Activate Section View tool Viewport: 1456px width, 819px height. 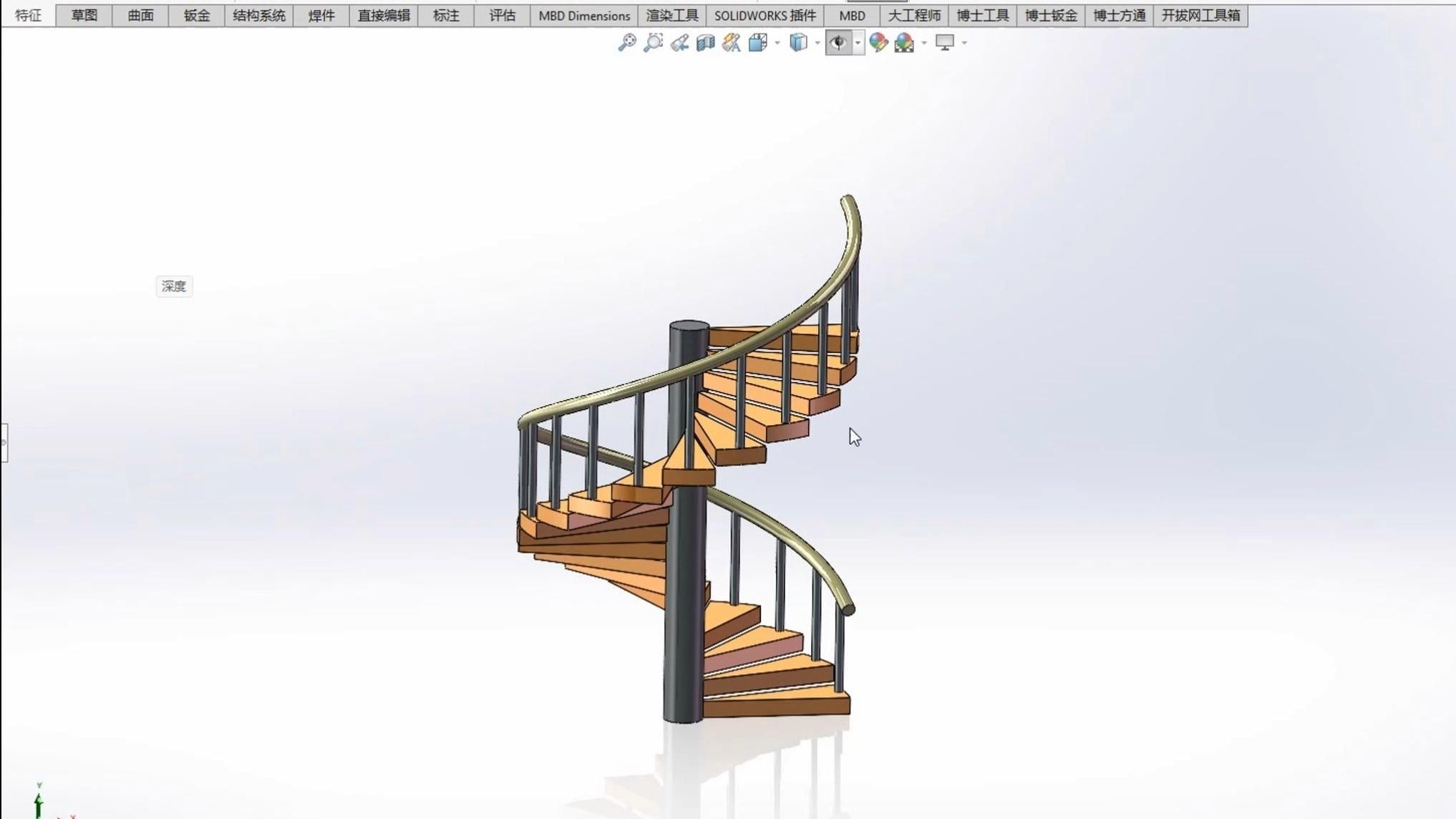[x=705, y=43]
